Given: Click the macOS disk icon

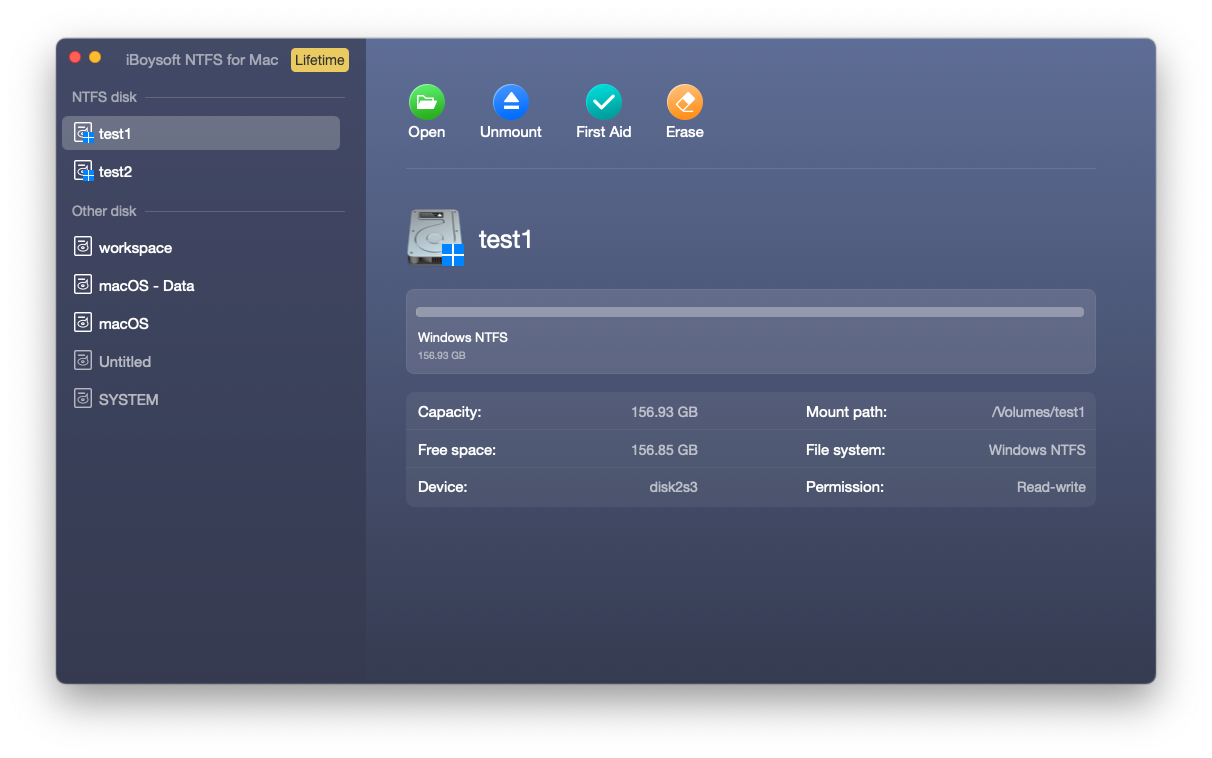Looking at the screenshot, I should coord(83,323).
